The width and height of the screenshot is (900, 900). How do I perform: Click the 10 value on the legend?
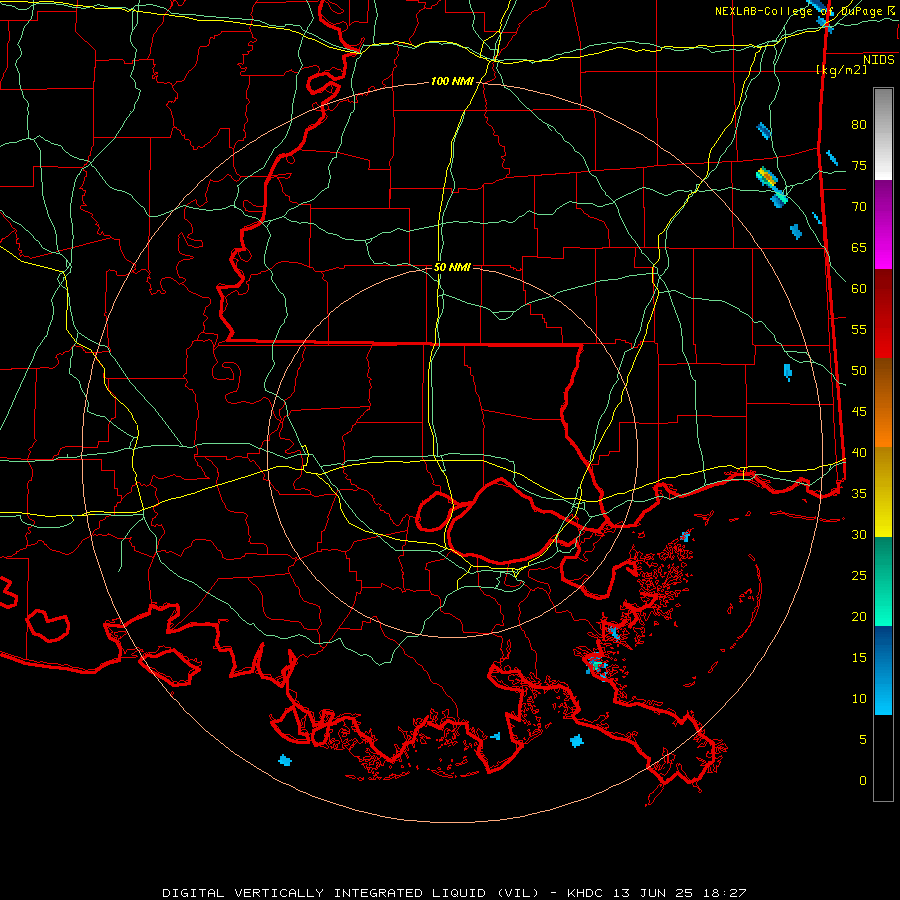(x=859, y=699)
